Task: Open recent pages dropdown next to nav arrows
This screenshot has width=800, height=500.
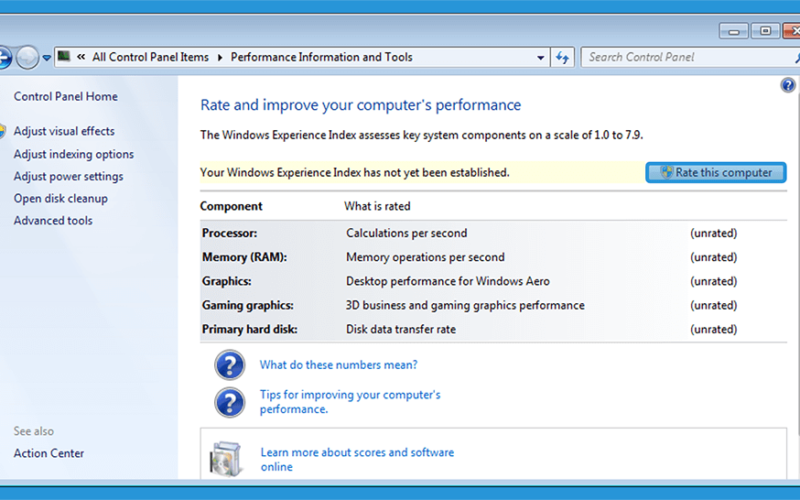Action: (46, 58)
